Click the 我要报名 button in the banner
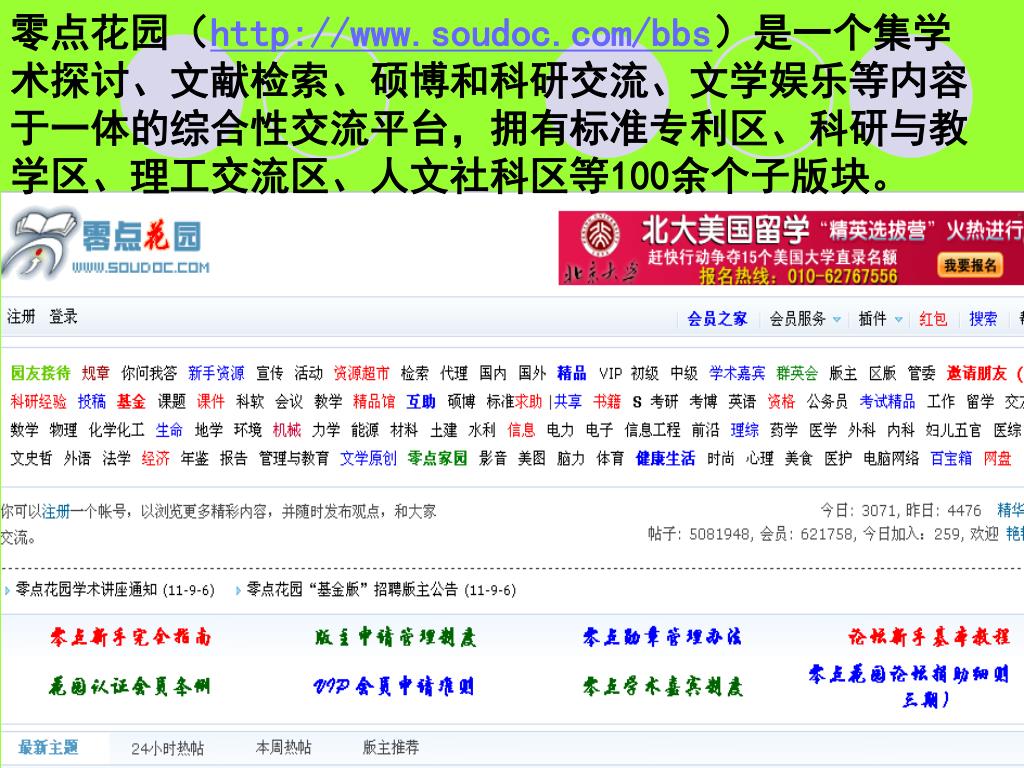 pos(970,265)
